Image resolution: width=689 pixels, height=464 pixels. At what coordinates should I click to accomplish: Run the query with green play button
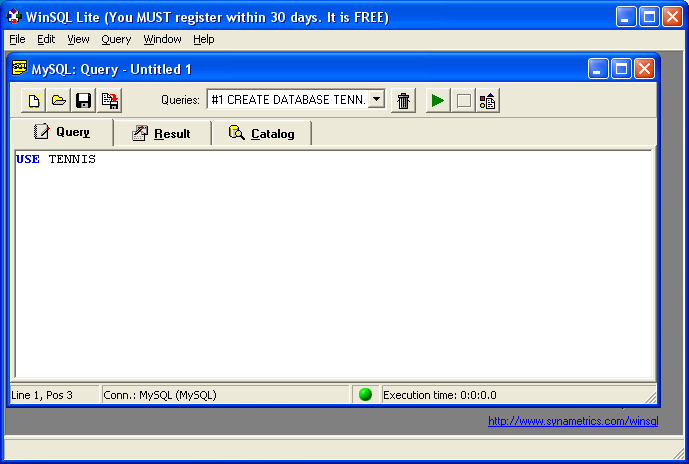[x=438, y=101]
